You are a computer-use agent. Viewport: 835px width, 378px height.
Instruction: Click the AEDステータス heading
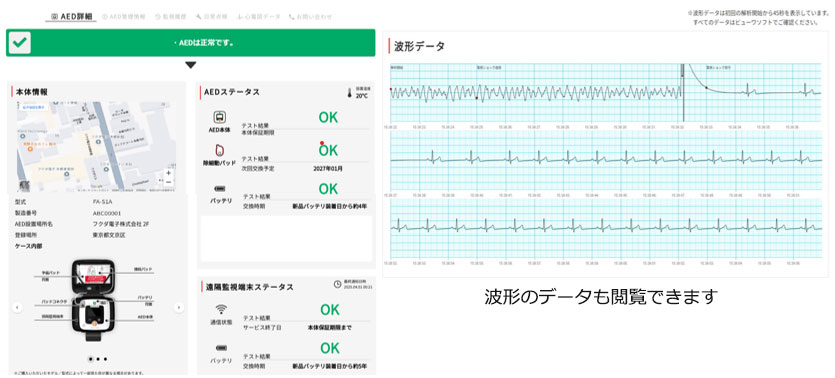pyautogui.click(x=232, y=92)
